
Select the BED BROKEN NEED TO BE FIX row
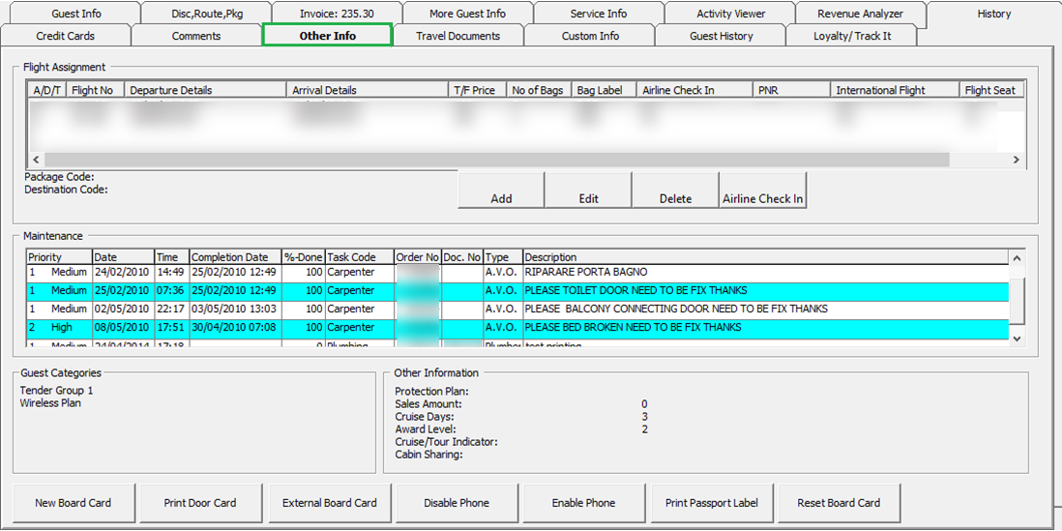click(x=518, y=327)
